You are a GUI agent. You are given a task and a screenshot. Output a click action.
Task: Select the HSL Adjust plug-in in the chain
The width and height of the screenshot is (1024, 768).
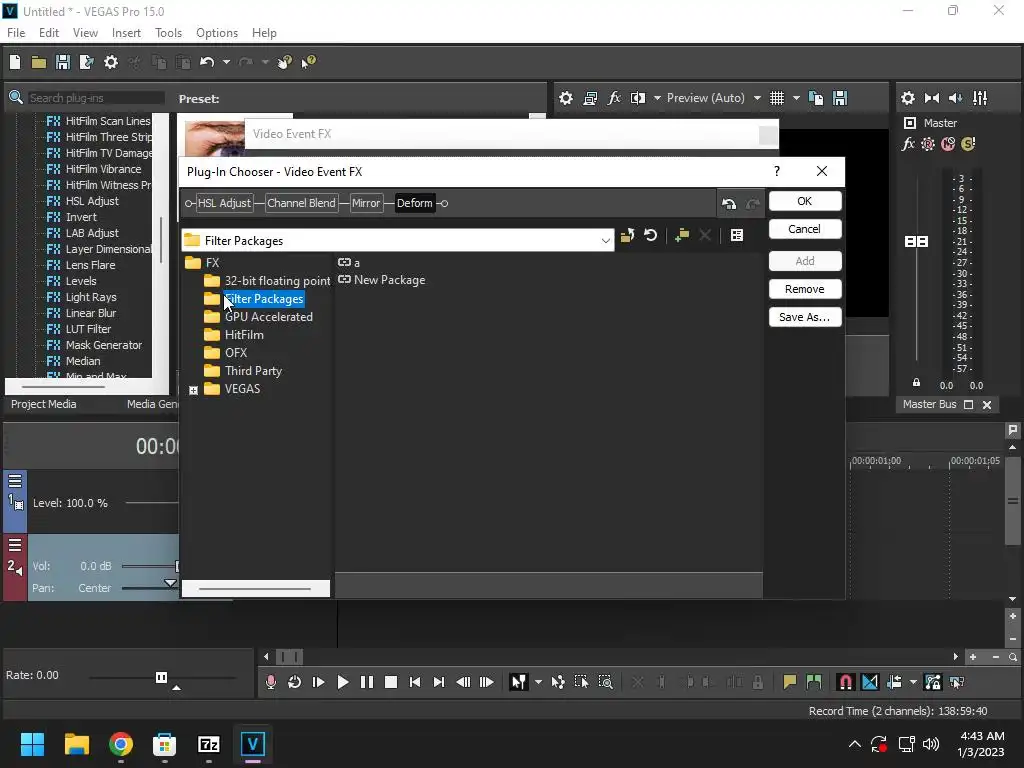click(x=224, y=203)
